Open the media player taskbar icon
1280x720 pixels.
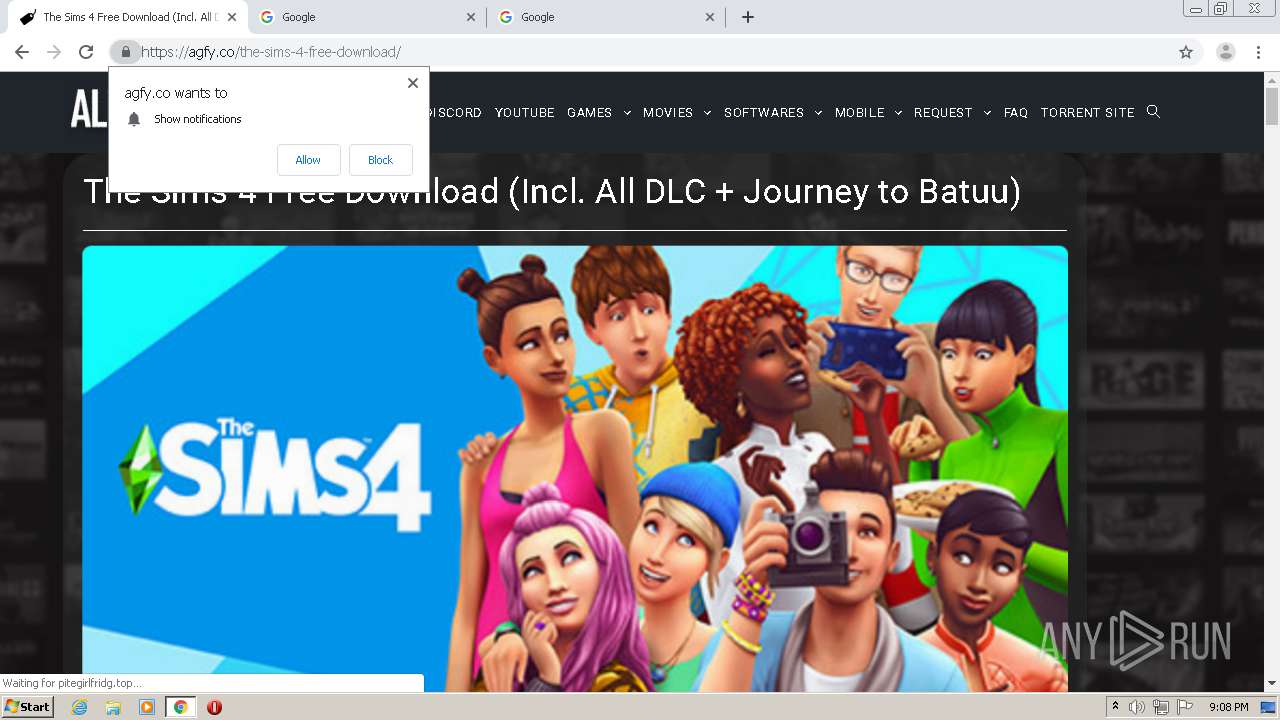click(147, 707)
